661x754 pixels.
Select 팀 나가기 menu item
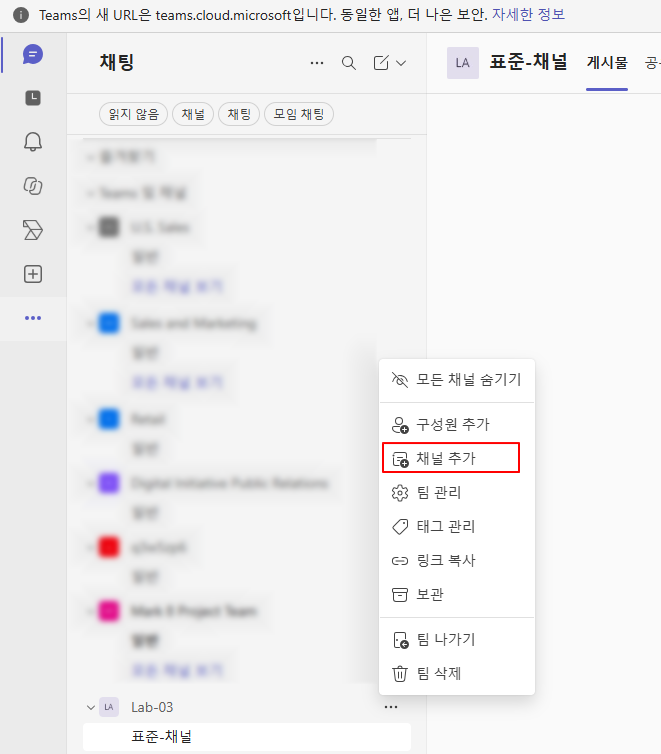(x=457, y=640)
